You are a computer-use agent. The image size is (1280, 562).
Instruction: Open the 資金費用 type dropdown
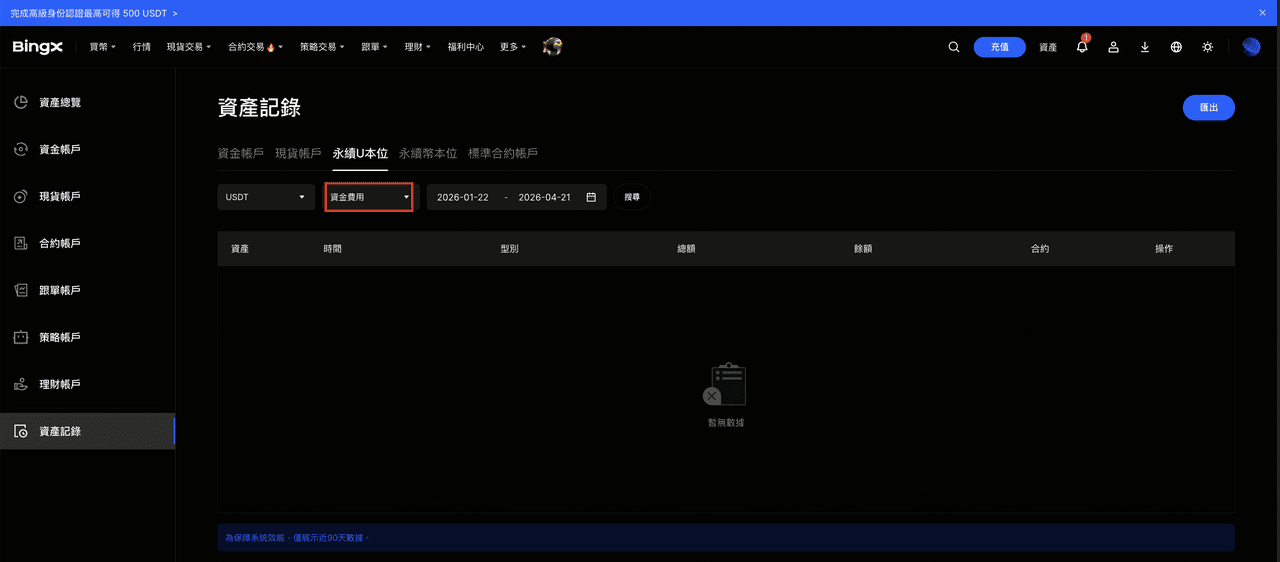click(x=369, y=197)
